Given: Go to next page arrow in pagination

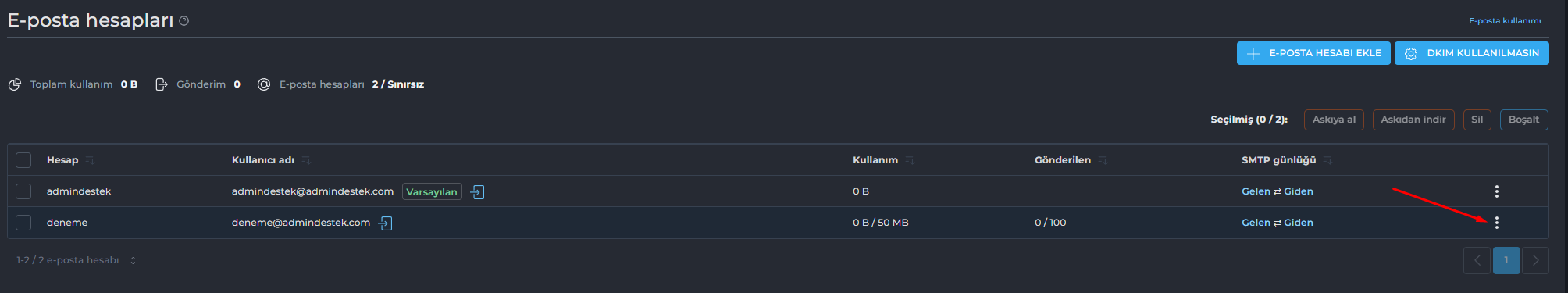Looking at the screenshot, I should coord(1535,260).
